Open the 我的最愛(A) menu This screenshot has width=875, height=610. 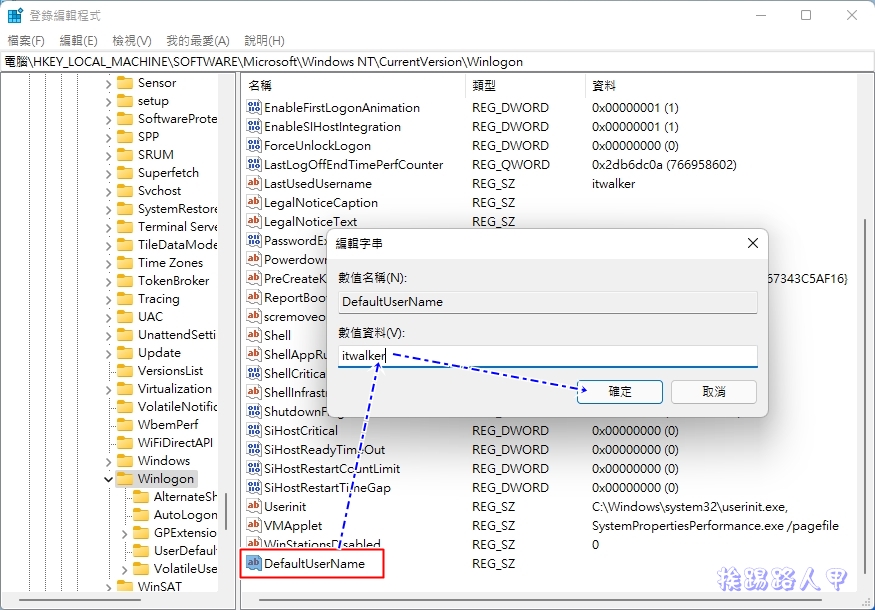click(x=198, y=41)
